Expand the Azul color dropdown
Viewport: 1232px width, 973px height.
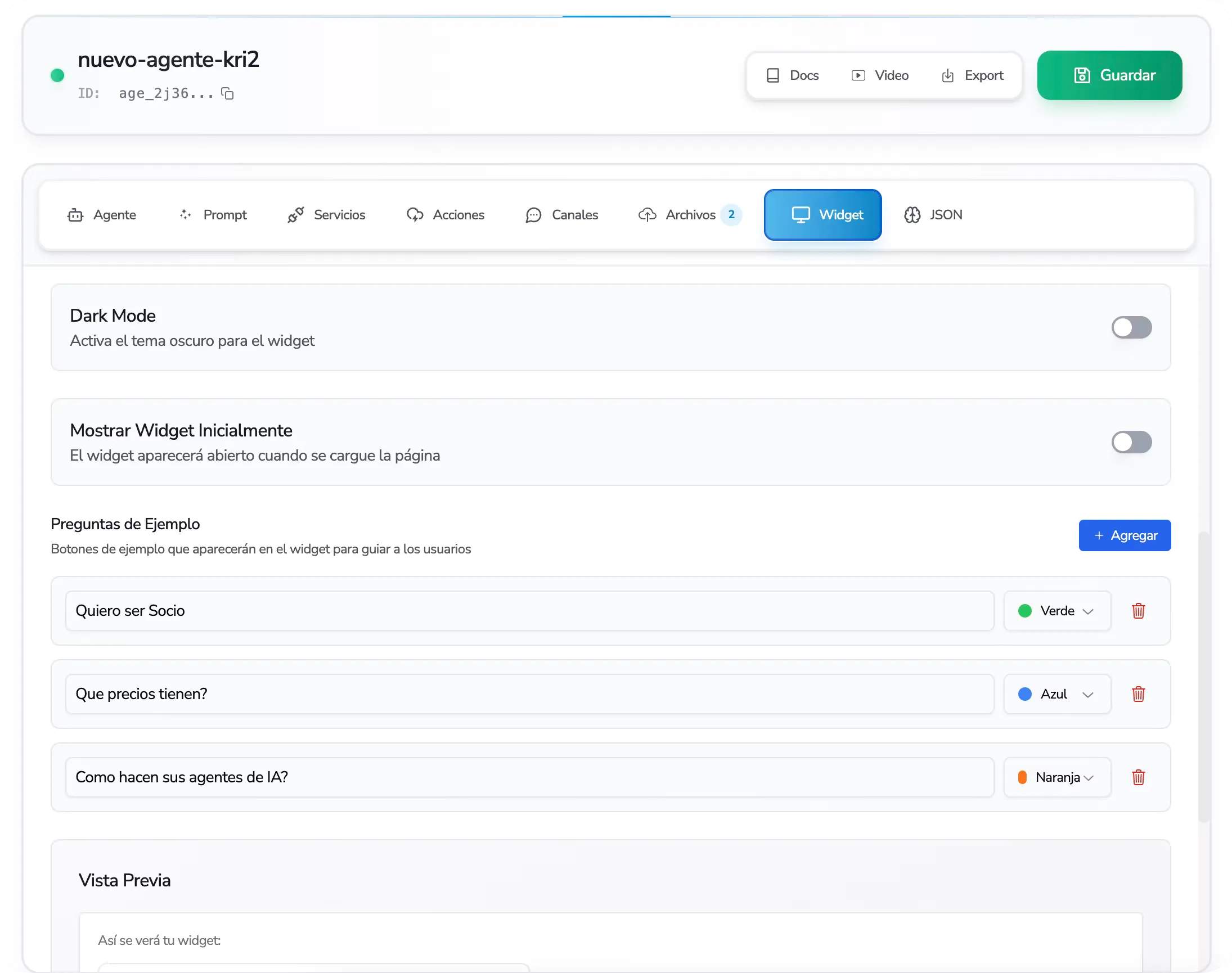[x=1056, y=694]
